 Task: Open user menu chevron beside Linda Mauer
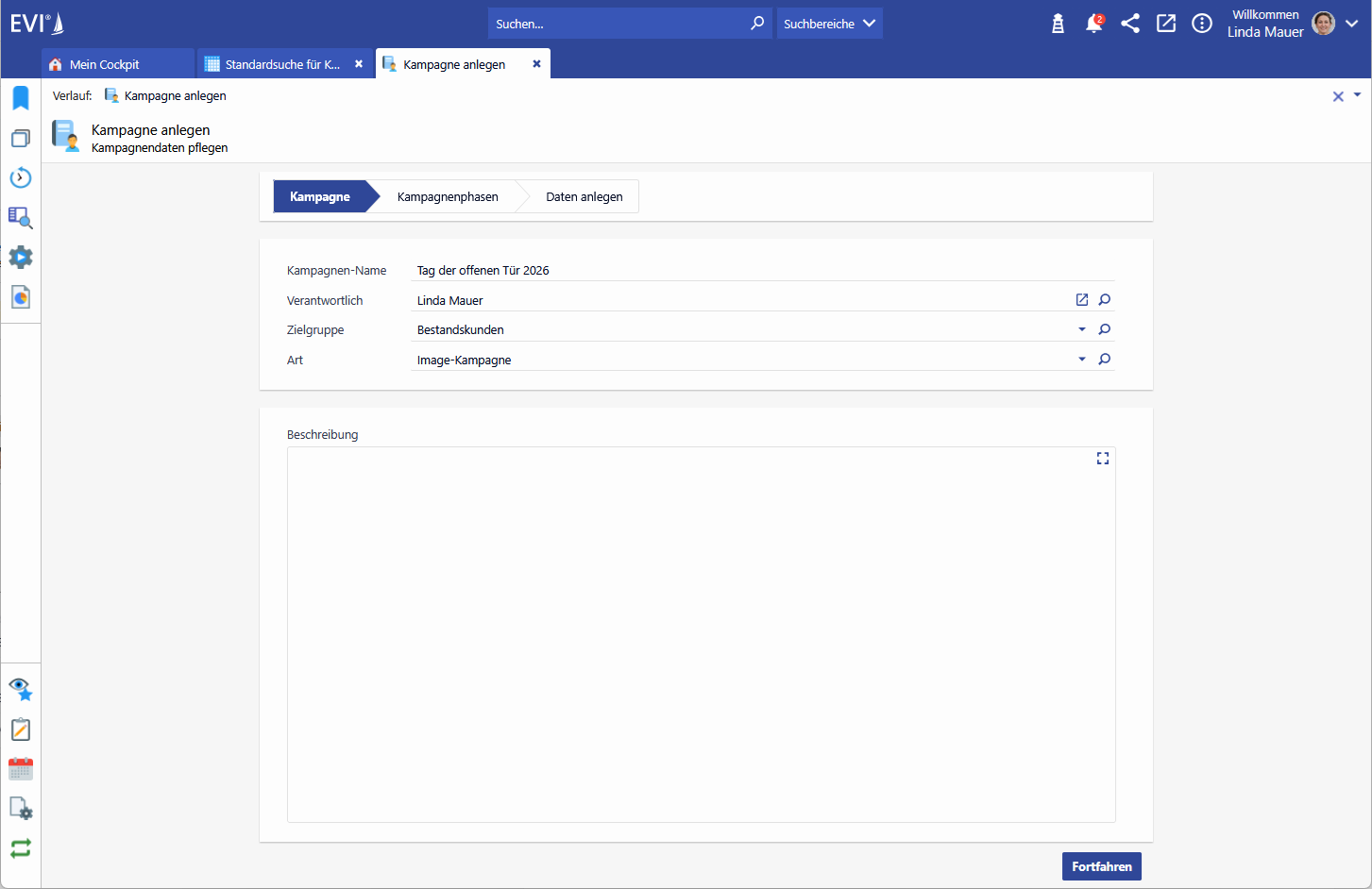tap(1351, 24)
